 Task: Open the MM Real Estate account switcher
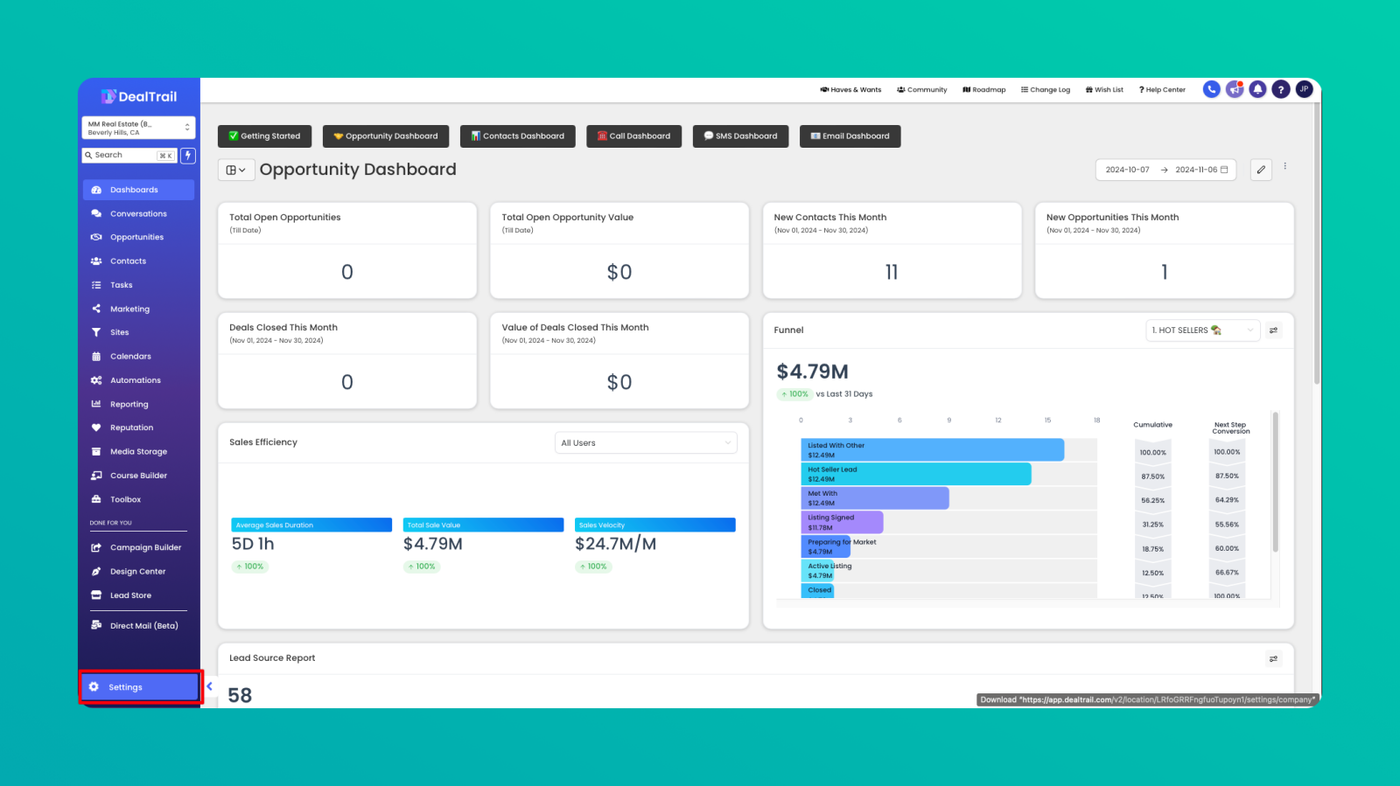(138, 128)
